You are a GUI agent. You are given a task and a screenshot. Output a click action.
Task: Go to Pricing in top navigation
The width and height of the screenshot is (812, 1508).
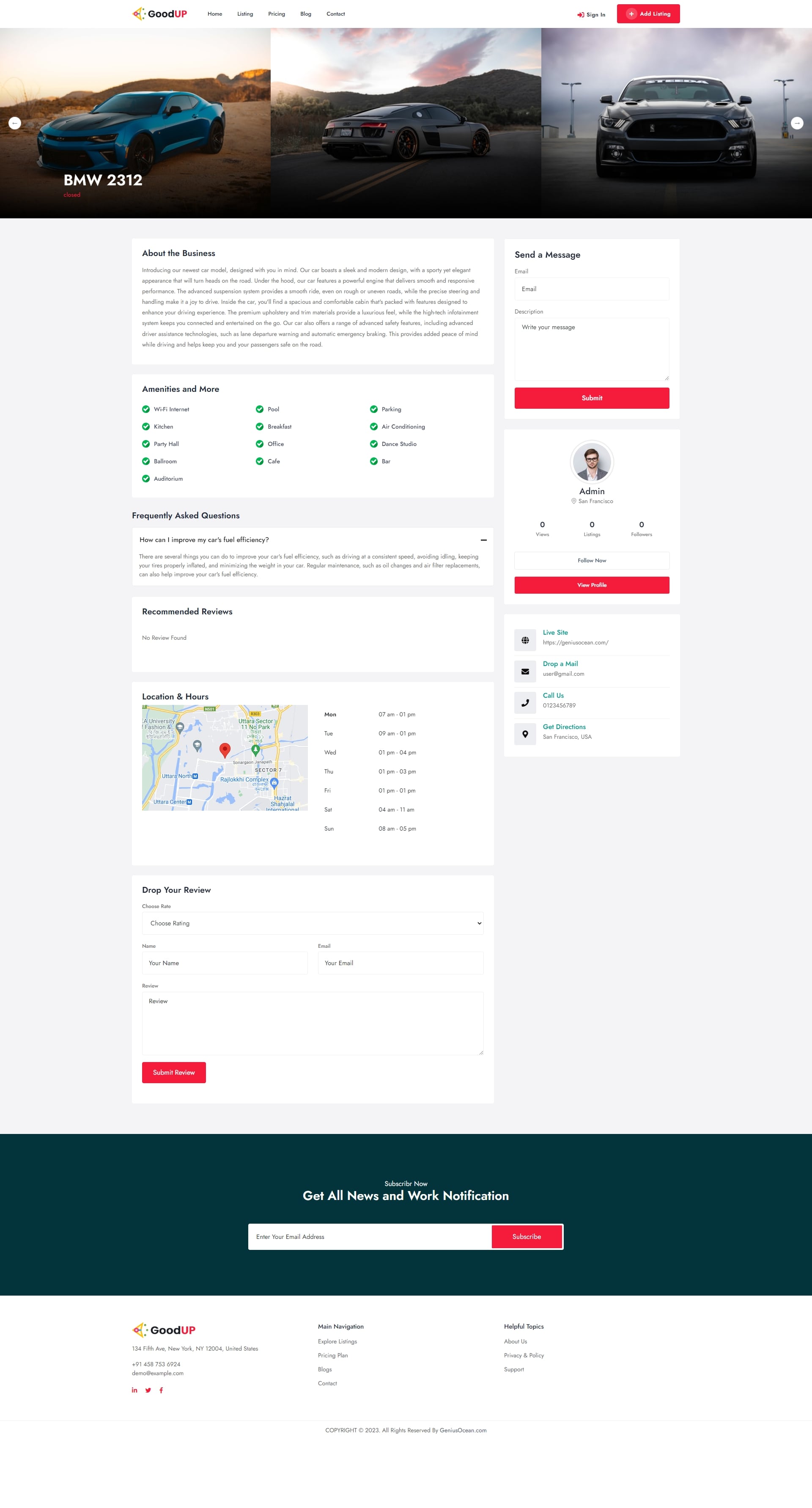(276, 14)
